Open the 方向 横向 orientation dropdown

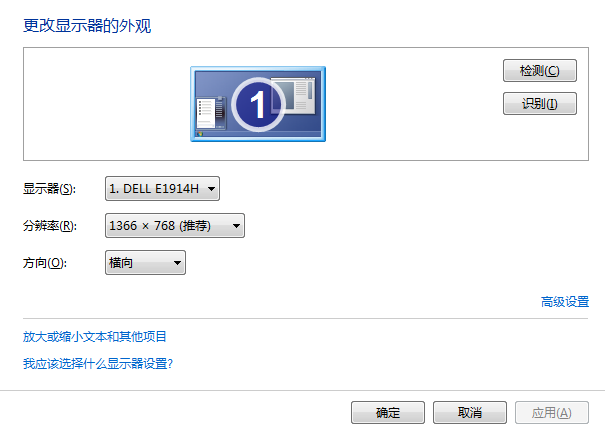[x=145, y=262]
